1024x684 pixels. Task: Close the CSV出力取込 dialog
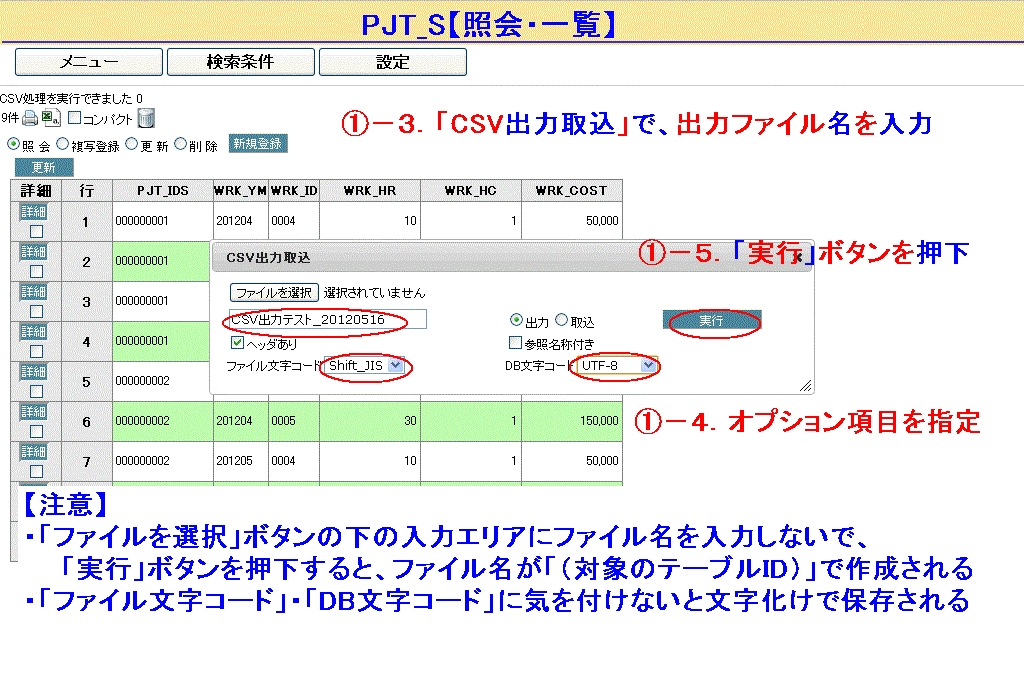pyautogui.click(x=799, y=257)
